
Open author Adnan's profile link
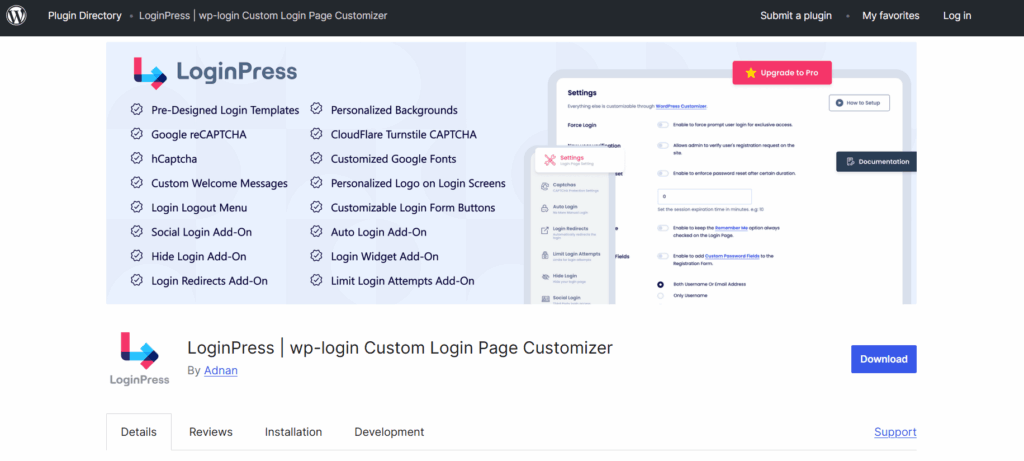(221, 370)
